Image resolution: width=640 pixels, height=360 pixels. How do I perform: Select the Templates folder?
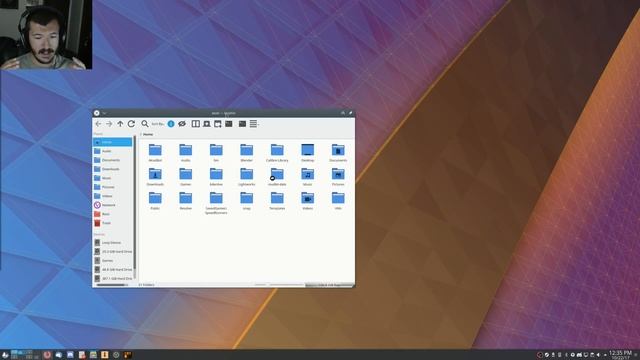(x=277, y=201)
